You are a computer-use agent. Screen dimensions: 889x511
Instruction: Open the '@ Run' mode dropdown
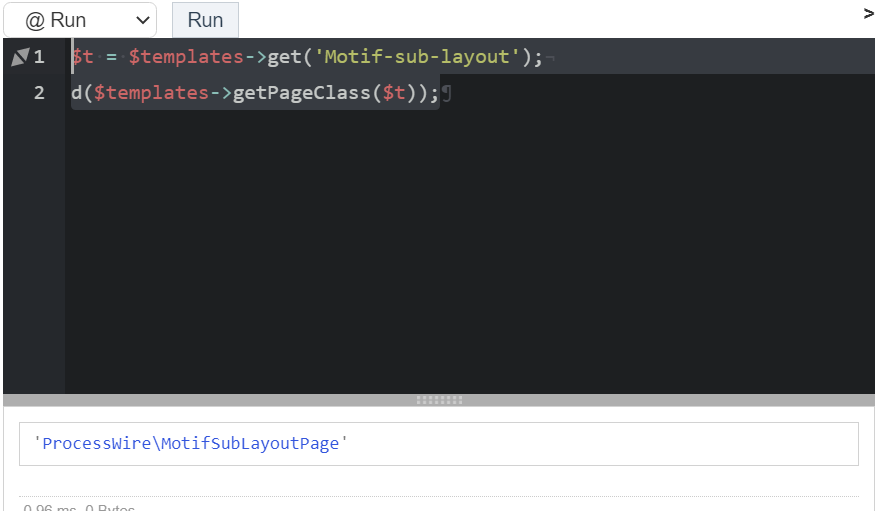80,20
